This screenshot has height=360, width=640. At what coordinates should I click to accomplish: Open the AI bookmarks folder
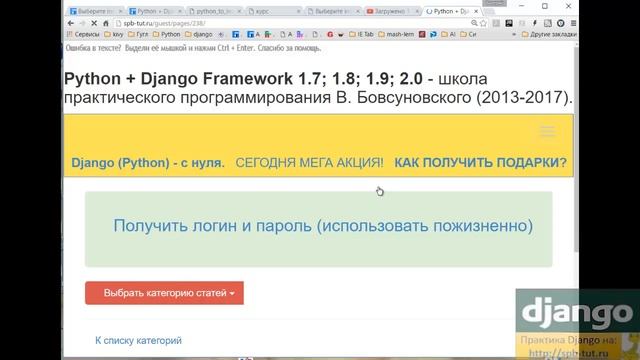(448, 34)
